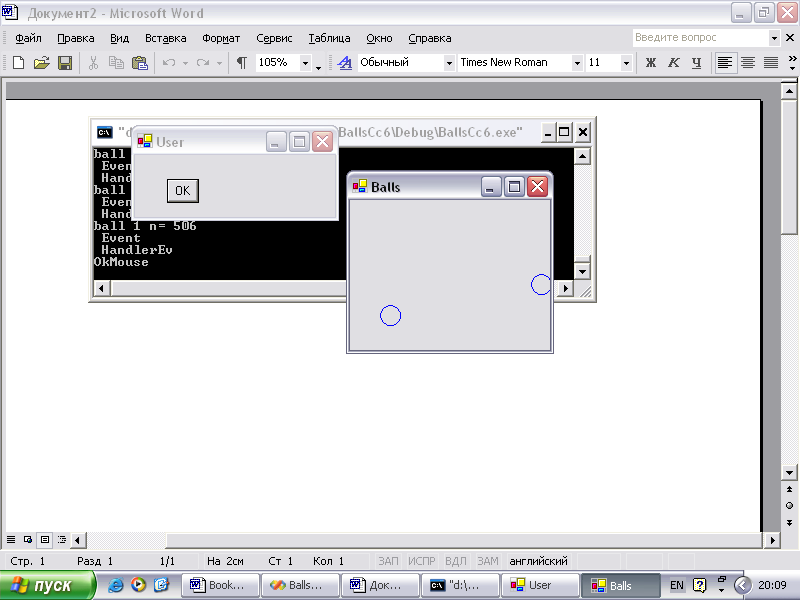Screen dimensions: 800x600
Task: Open the zoom 105% dropdown
Action: 305,63
